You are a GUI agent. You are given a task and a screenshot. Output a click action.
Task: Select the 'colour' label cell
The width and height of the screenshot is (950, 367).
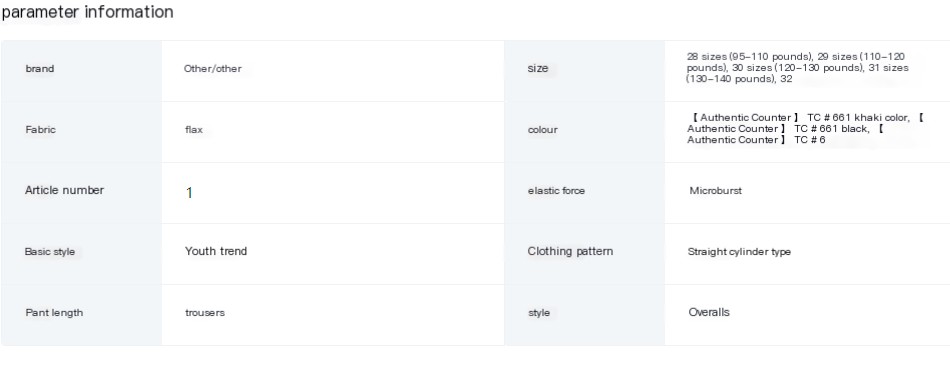pos(584,132)
